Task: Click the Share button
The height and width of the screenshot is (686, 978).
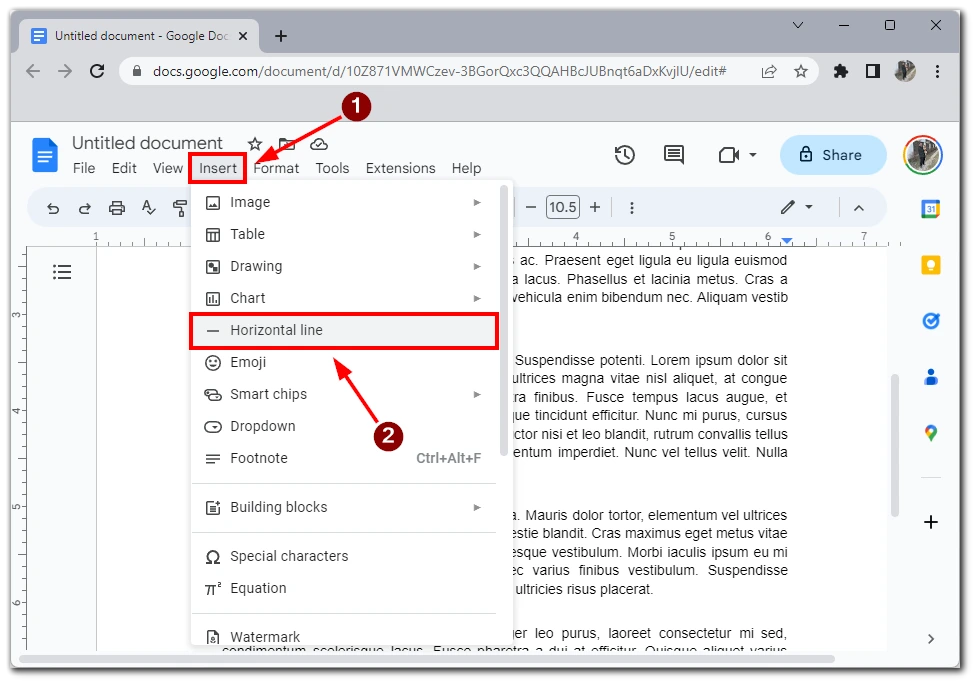Action: click(832, 155)
